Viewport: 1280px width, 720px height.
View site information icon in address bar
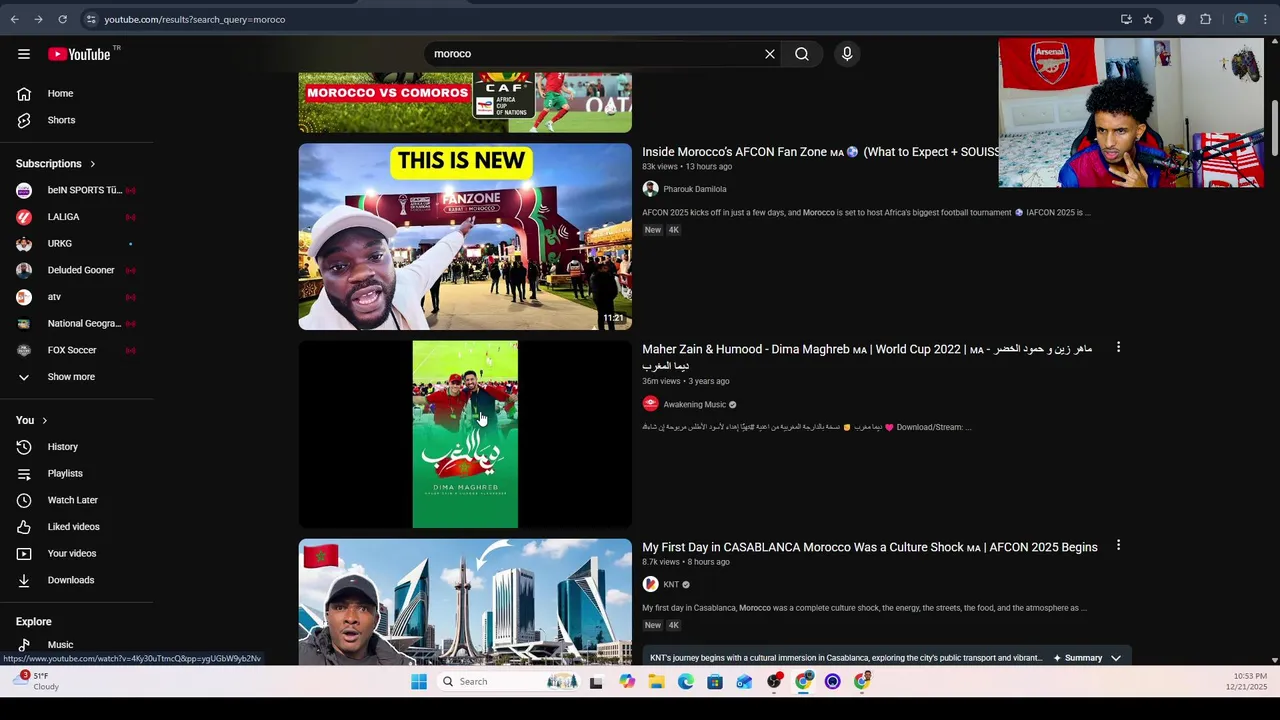90,19
